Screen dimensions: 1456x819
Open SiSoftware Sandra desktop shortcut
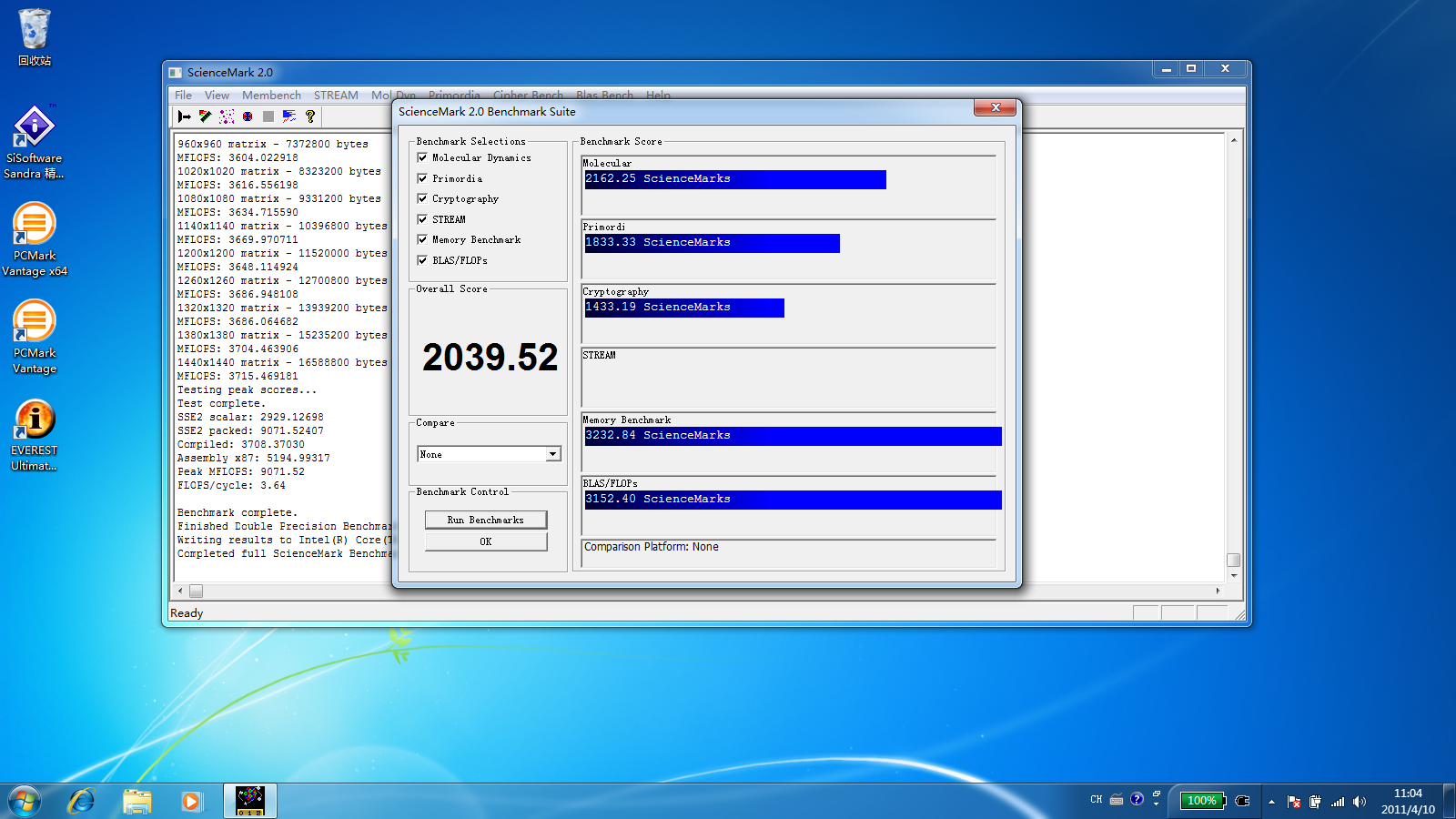coord(35,142)
